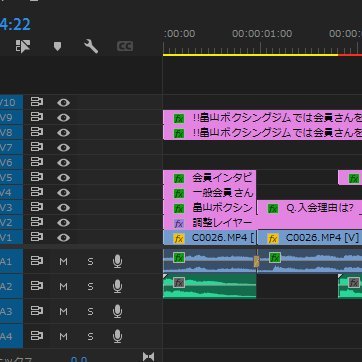Hide track V9 with eye icon

[x=63, y=117]
